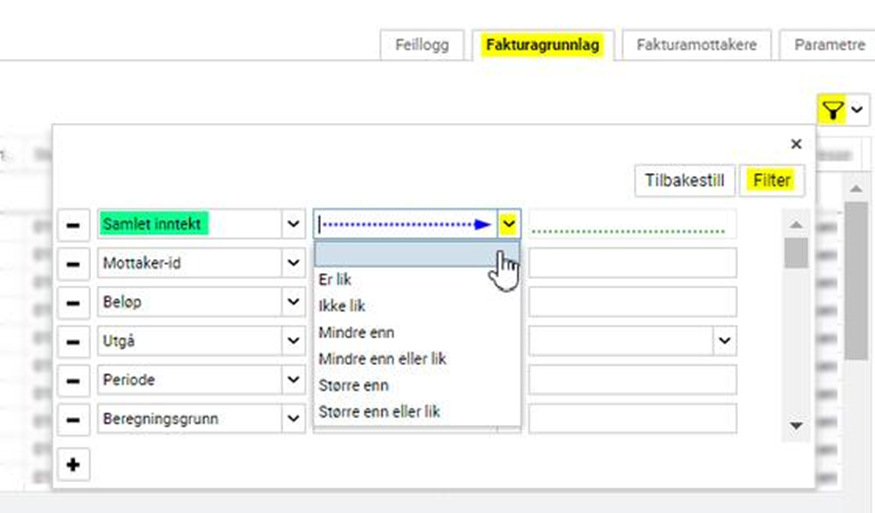Open the Samlet inntekt field dropdown
Viewport: 875px width, 513px height.
(x=293, y=225)
